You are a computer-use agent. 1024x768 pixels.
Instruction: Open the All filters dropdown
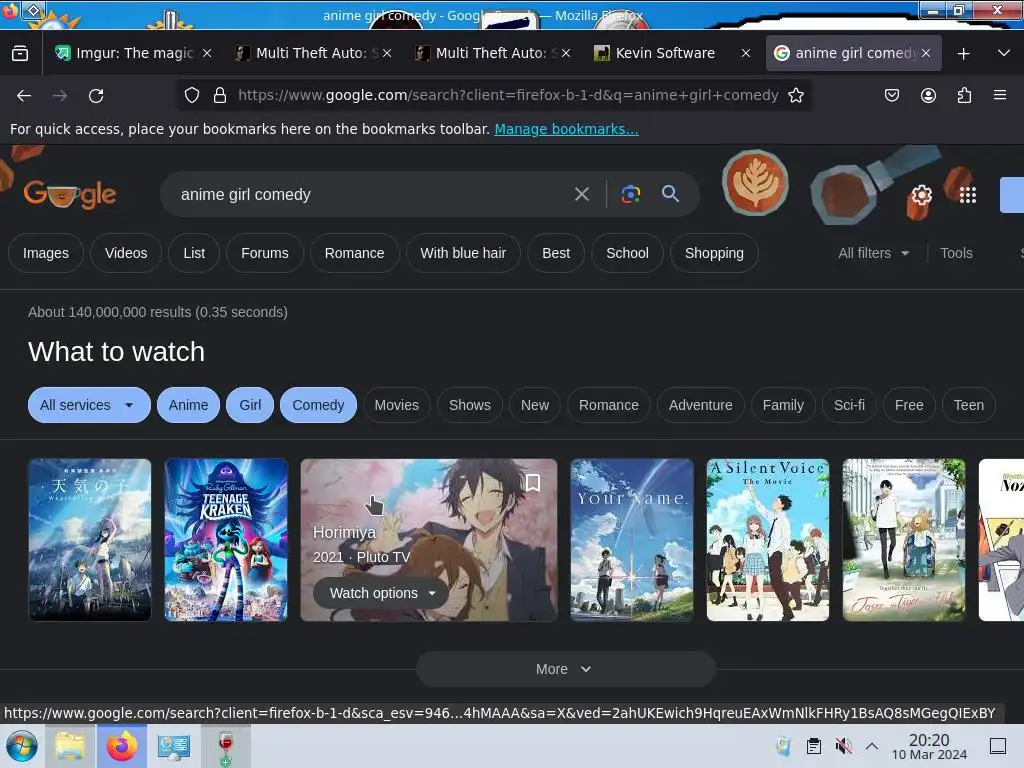pos(873,253)
